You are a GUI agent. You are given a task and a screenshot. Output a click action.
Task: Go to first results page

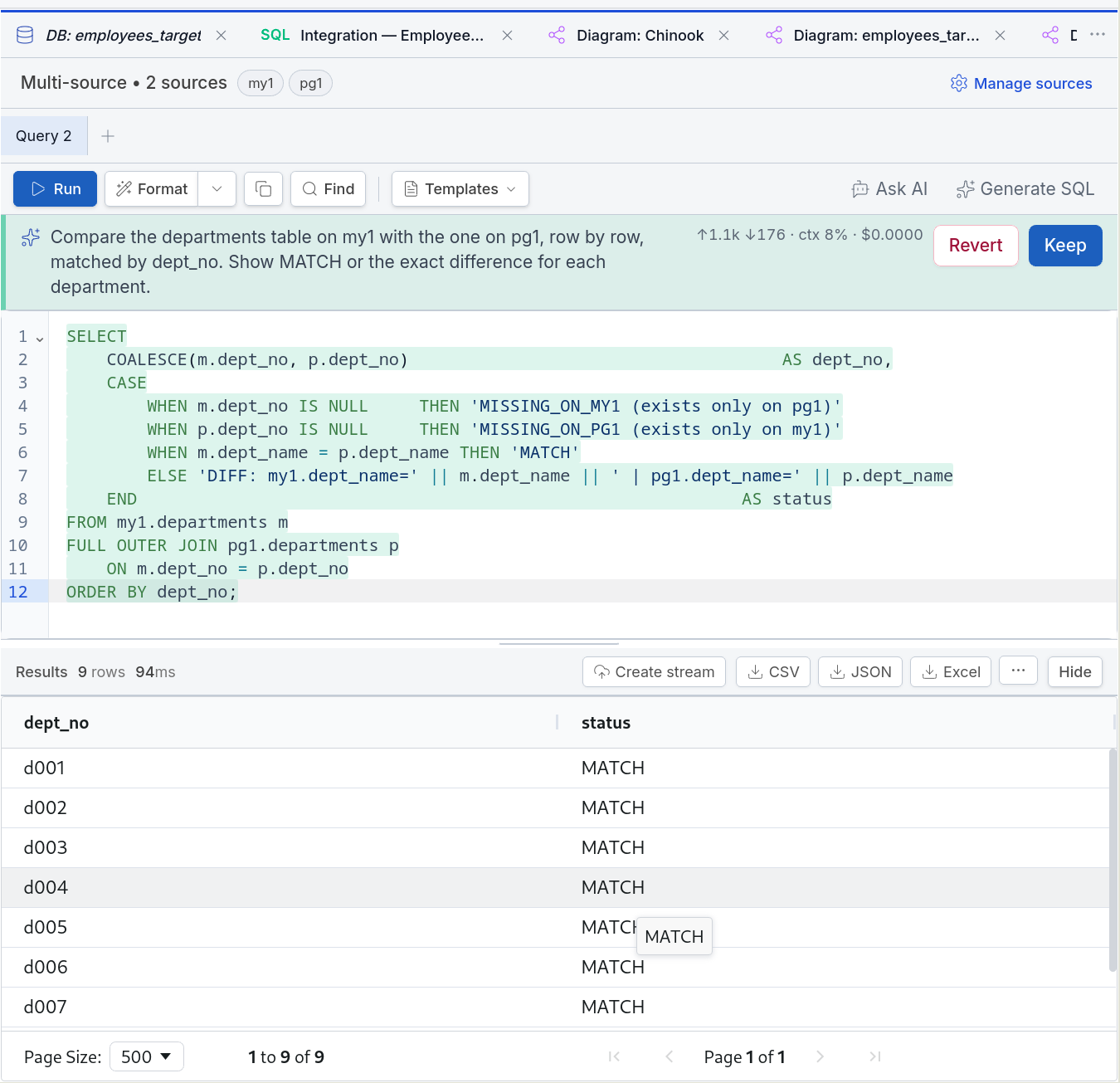coord(614,1056)
